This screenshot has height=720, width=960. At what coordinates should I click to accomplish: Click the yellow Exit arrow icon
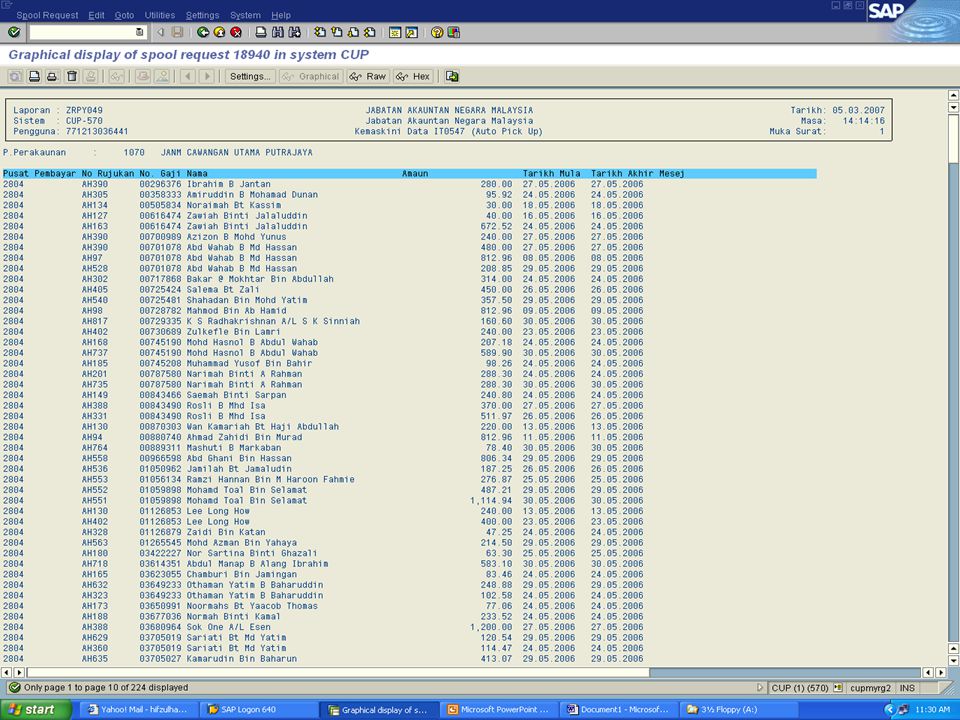tap(219, 32)
